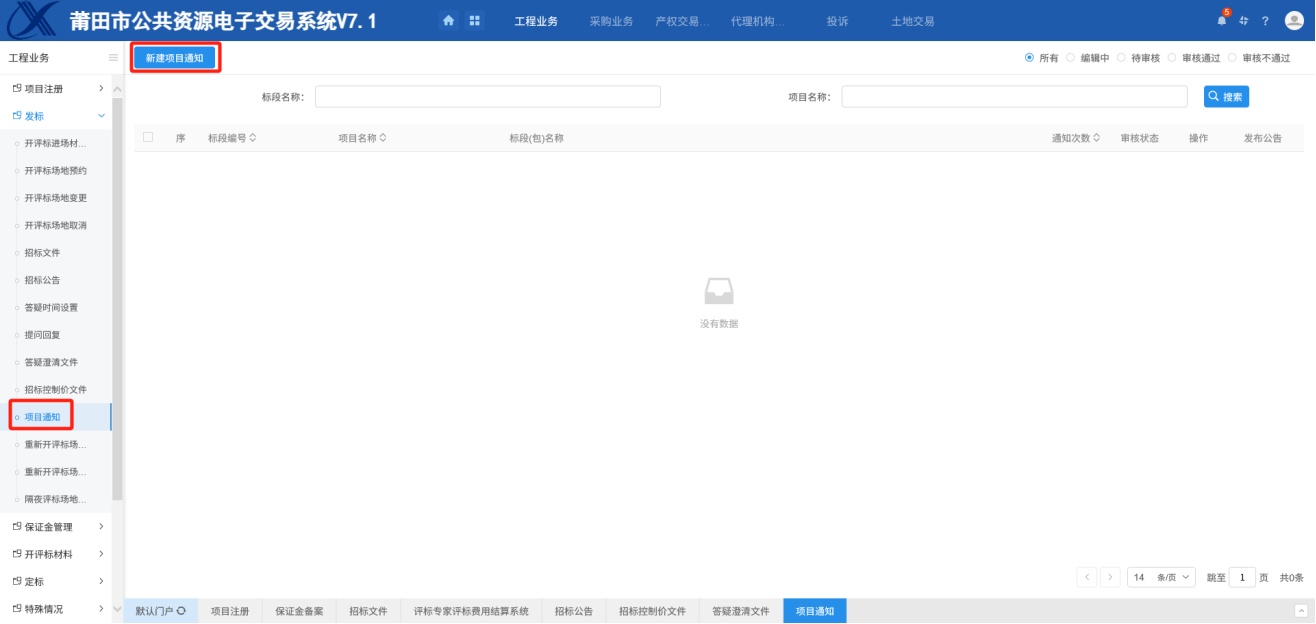Select the 编辑中 radio filter
This screenshot has width=1316, height=624.
click(1070, 58)
